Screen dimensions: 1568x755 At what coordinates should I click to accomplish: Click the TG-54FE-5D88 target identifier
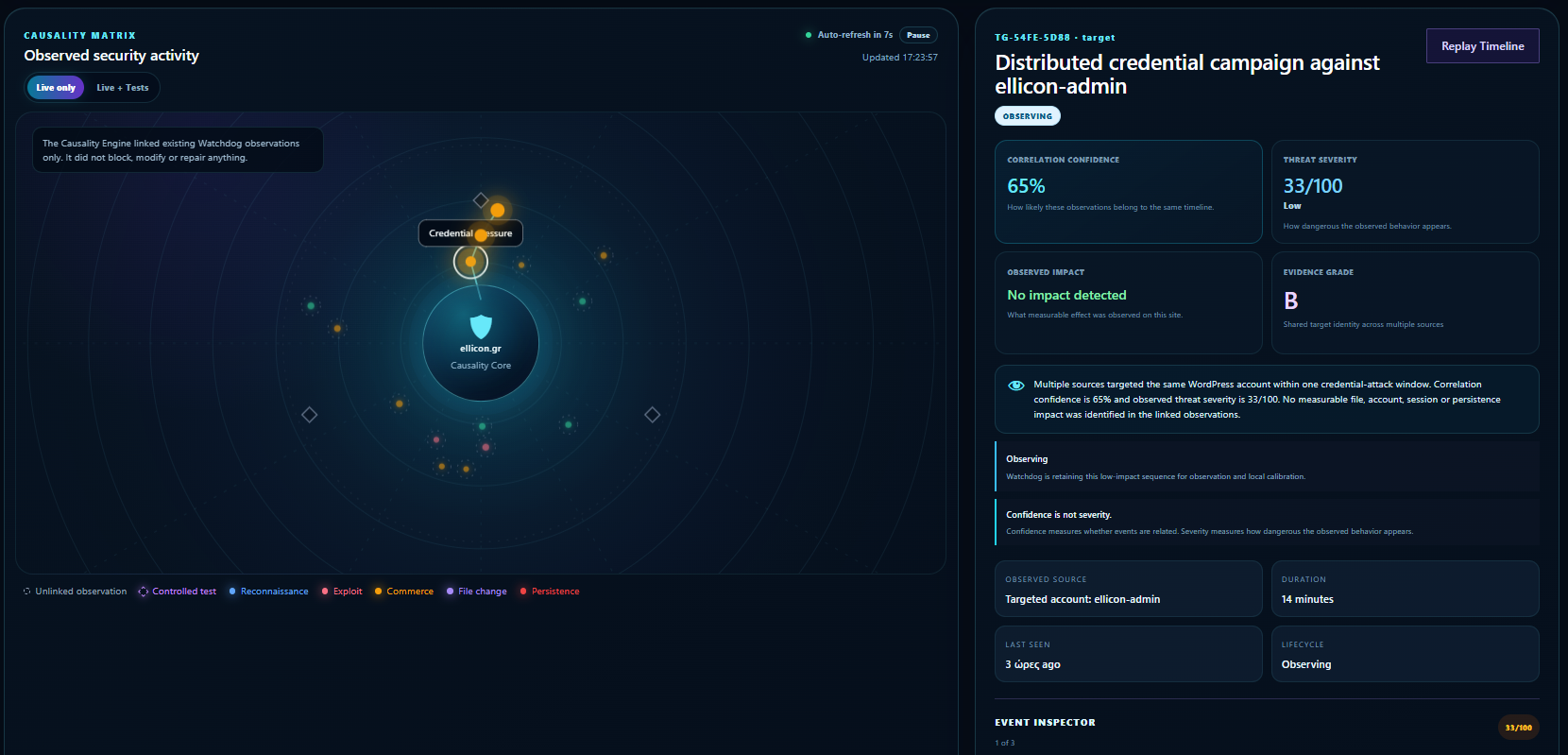(1055, 38)
